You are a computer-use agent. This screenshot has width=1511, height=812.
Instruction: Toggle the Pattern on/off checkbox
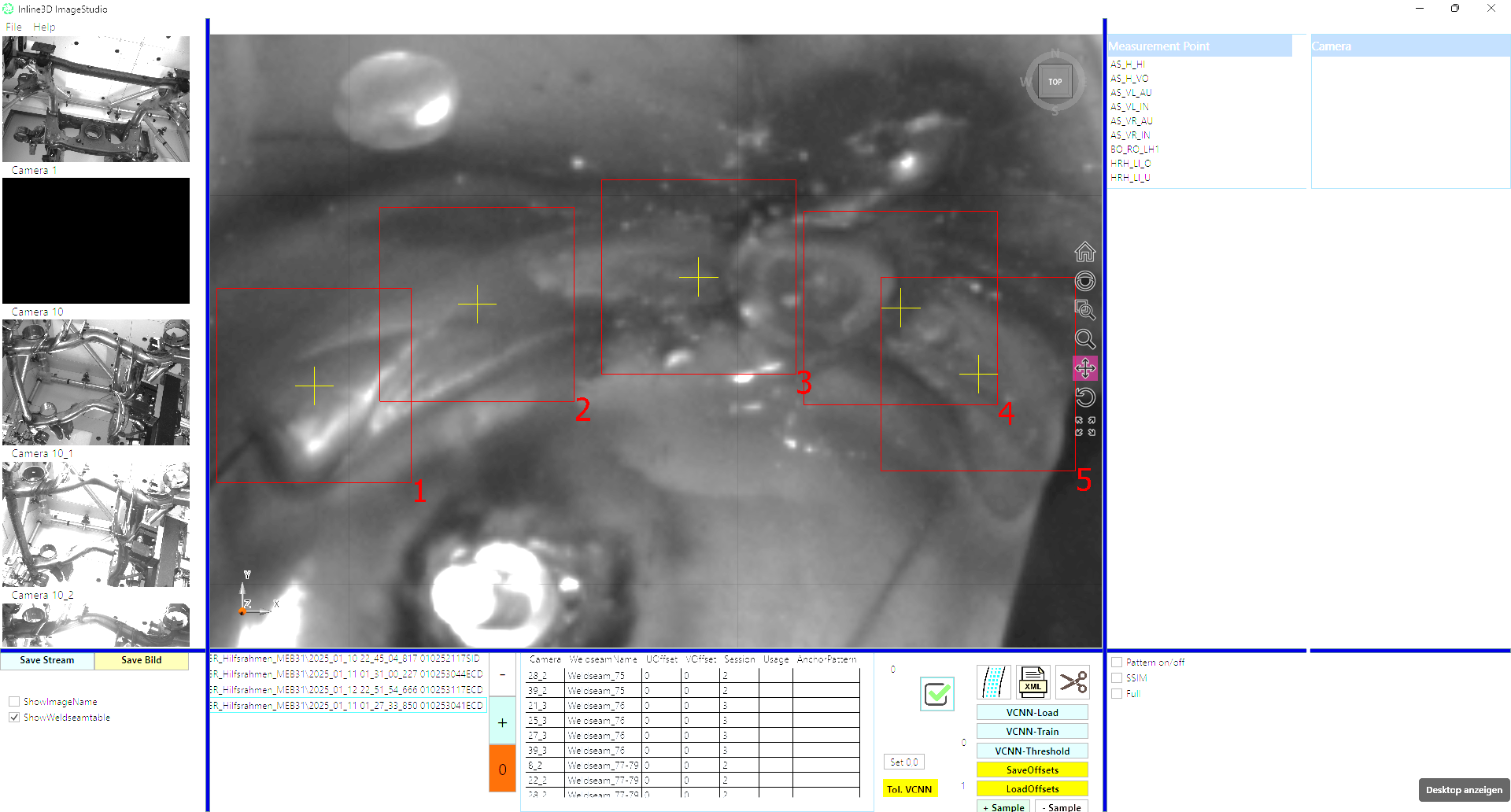point(1117,663)
